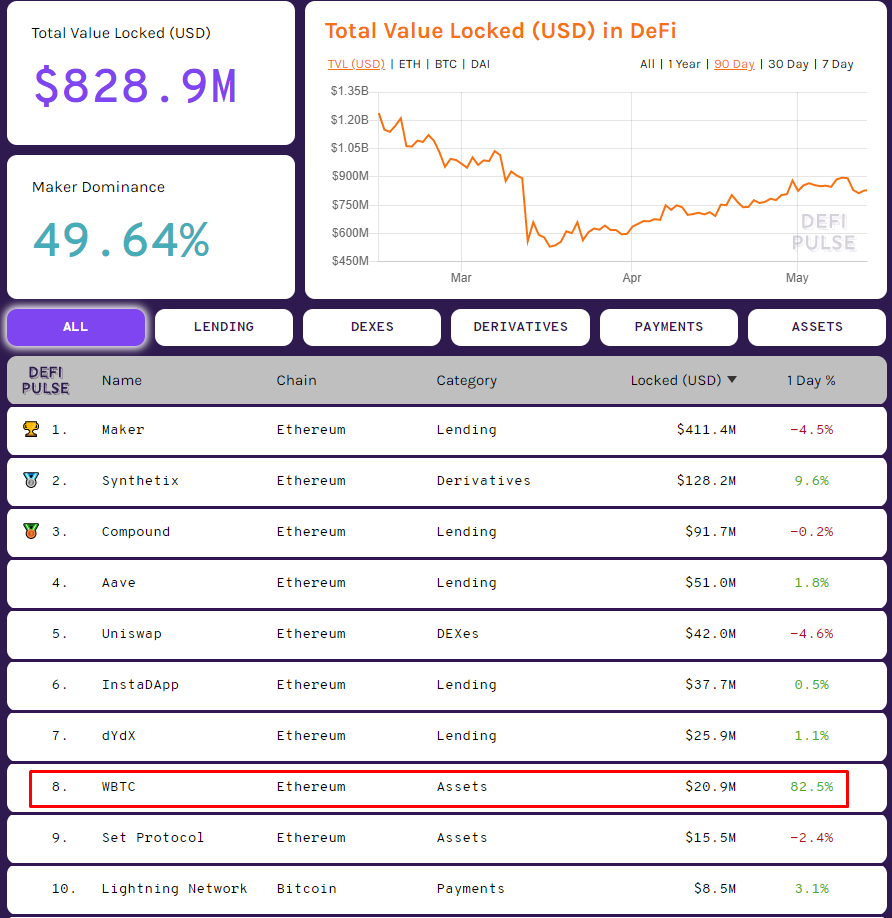
Task: Click the silver medal icon beside Synthetix
Action: coord(32,480)
